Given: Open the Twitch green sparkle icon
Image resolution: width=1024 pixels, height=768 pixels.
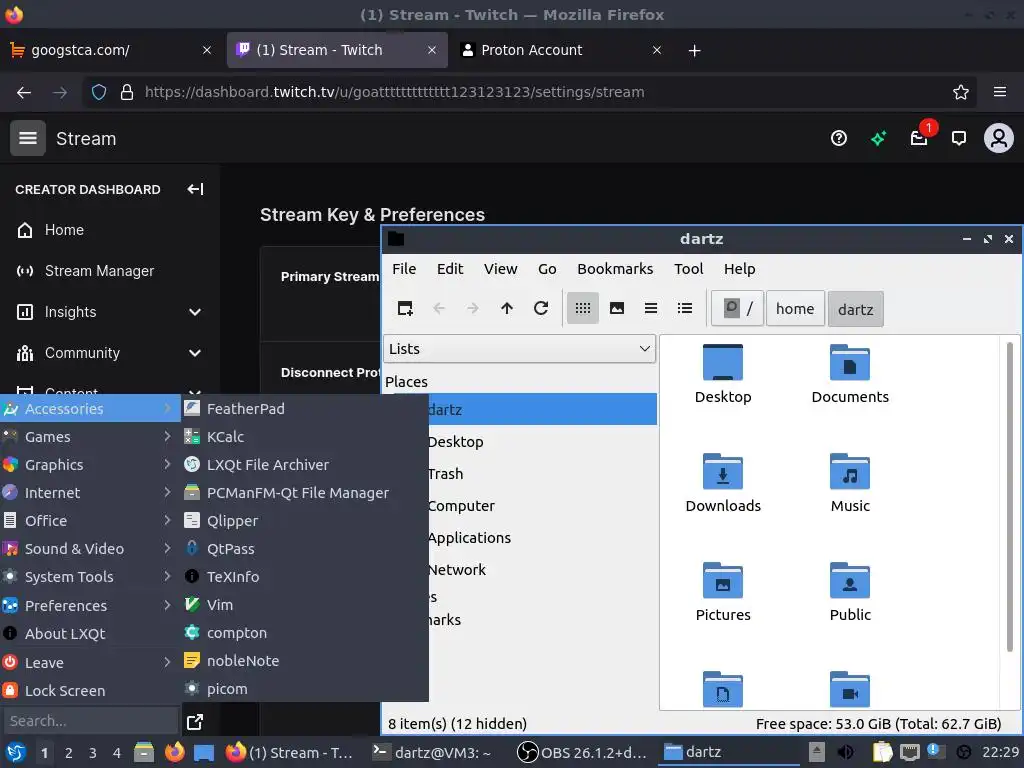Looking at the screenshot, I should 878,138.
